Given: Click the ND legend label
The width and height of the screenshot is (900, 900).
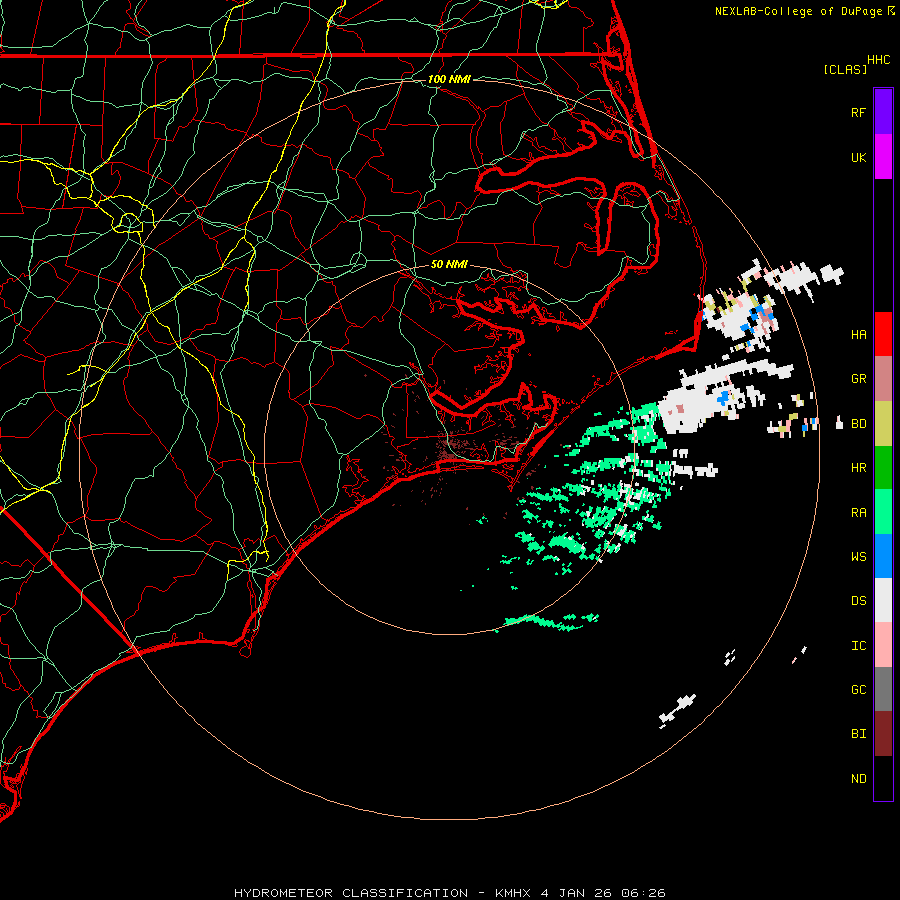Looking at the screenshot, I should (858, 779).
